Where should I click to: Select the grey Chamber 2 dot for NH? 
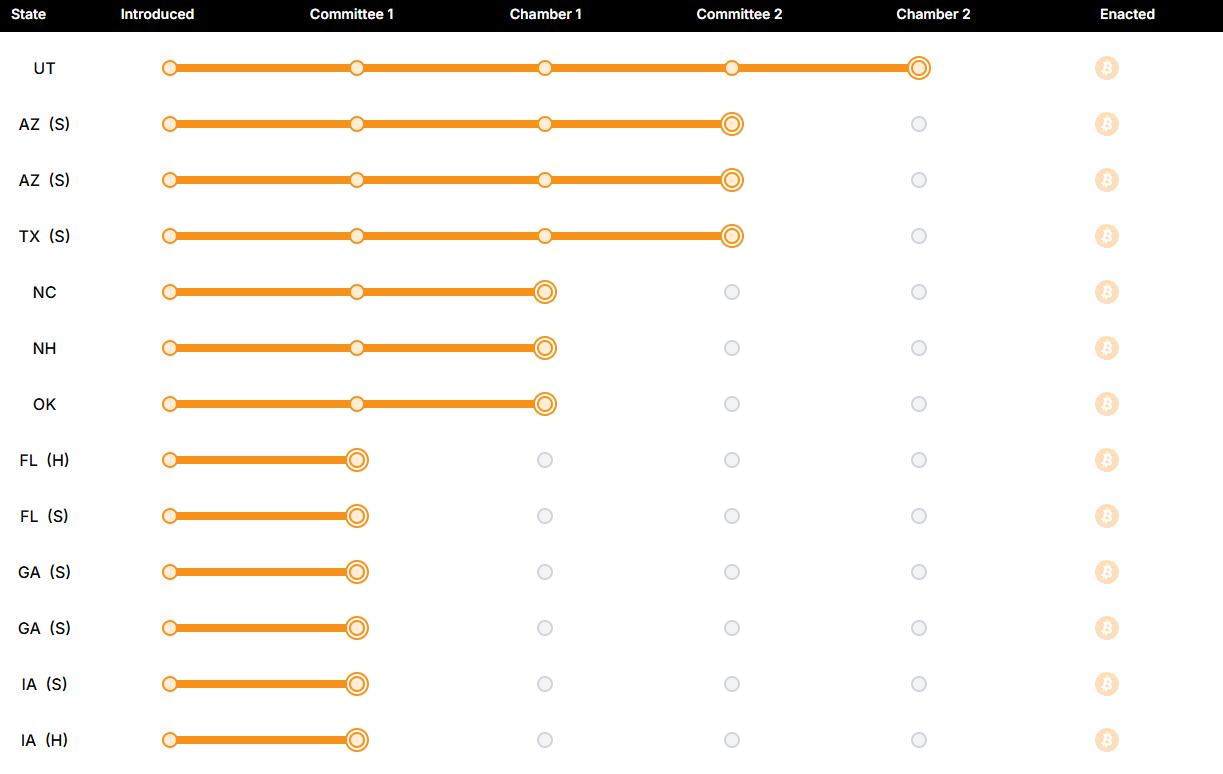919,348
